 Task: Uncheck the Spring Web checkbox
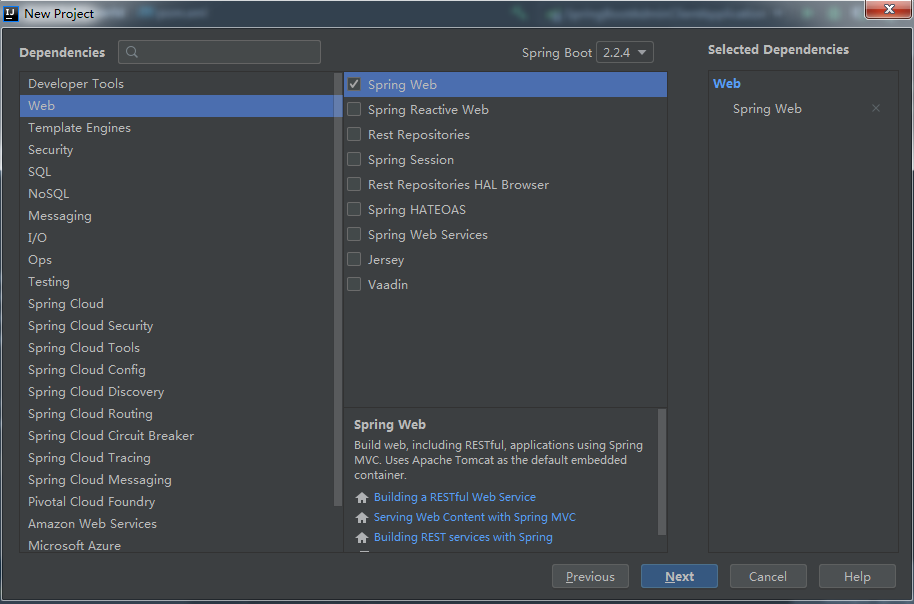(354, 85)
